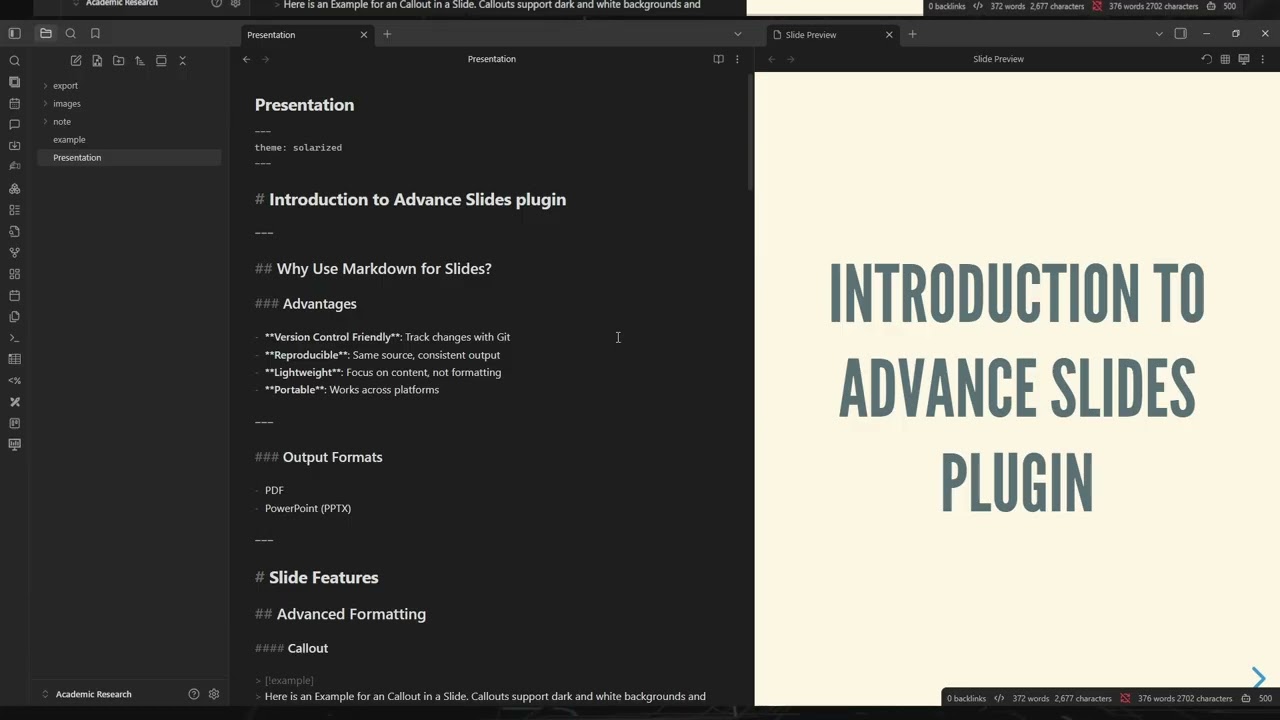The image size is (1280, 720).
Task: Navigate back in Presentation pane
Action: 246,59
